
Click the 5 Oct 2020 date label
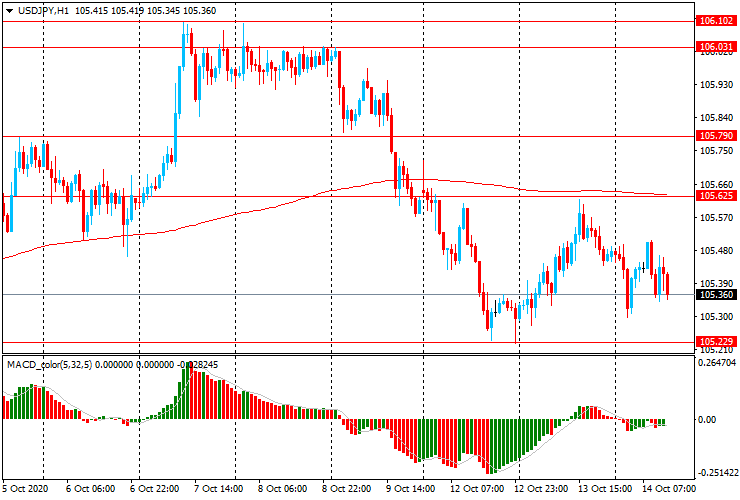[x=25, y=488]
